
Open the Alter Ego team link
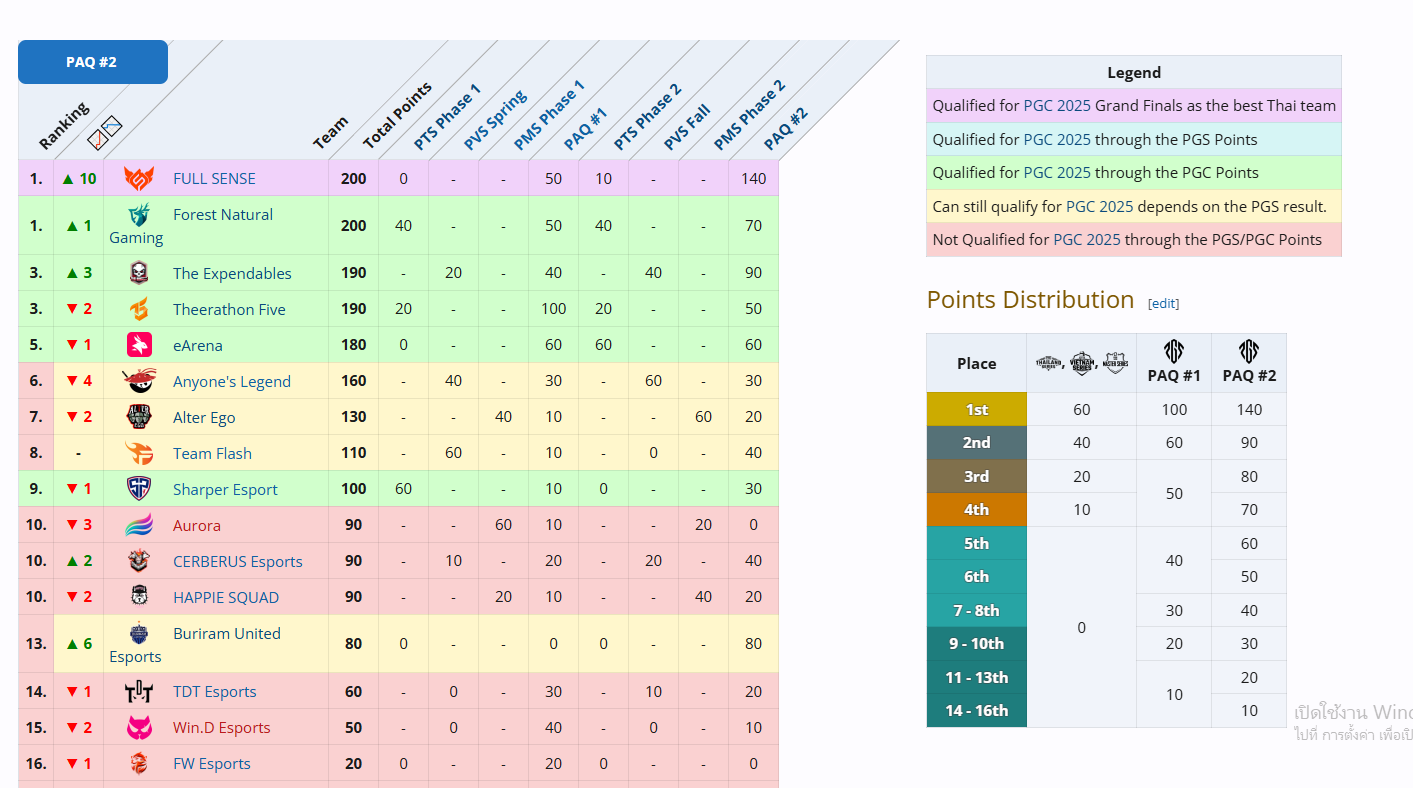click(x=204, y=417)
